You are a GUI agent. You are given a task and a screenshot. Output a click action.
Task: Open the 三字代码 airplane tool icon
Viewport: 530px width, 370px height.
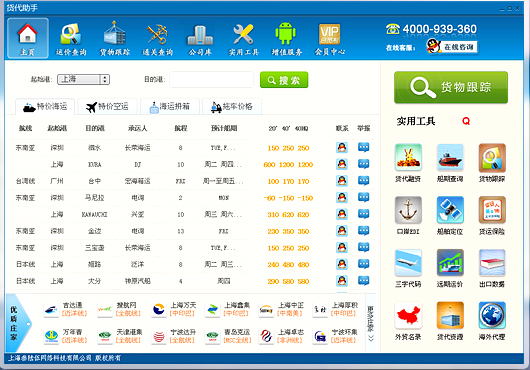tap(408, 268)
